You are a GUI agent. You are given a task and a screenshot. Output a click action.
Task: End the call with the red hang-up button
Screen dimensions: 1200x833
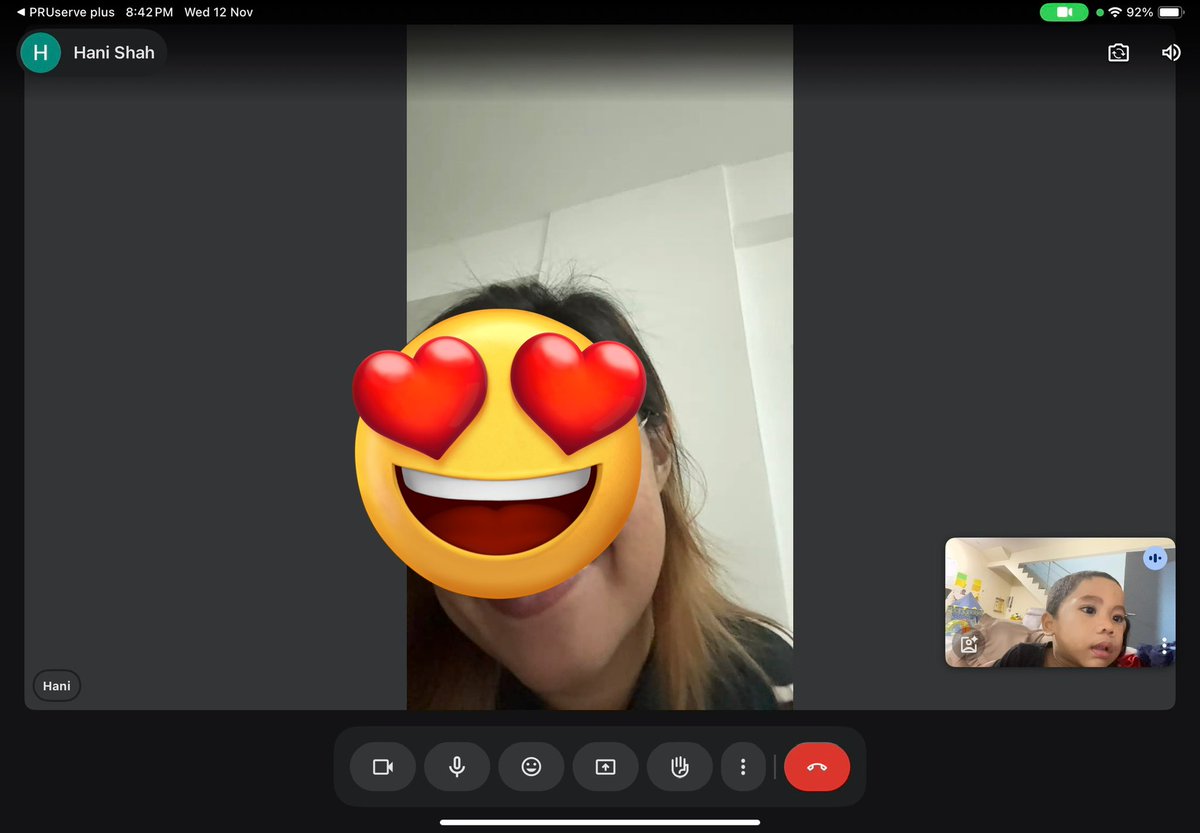click(x=817, y=767)
